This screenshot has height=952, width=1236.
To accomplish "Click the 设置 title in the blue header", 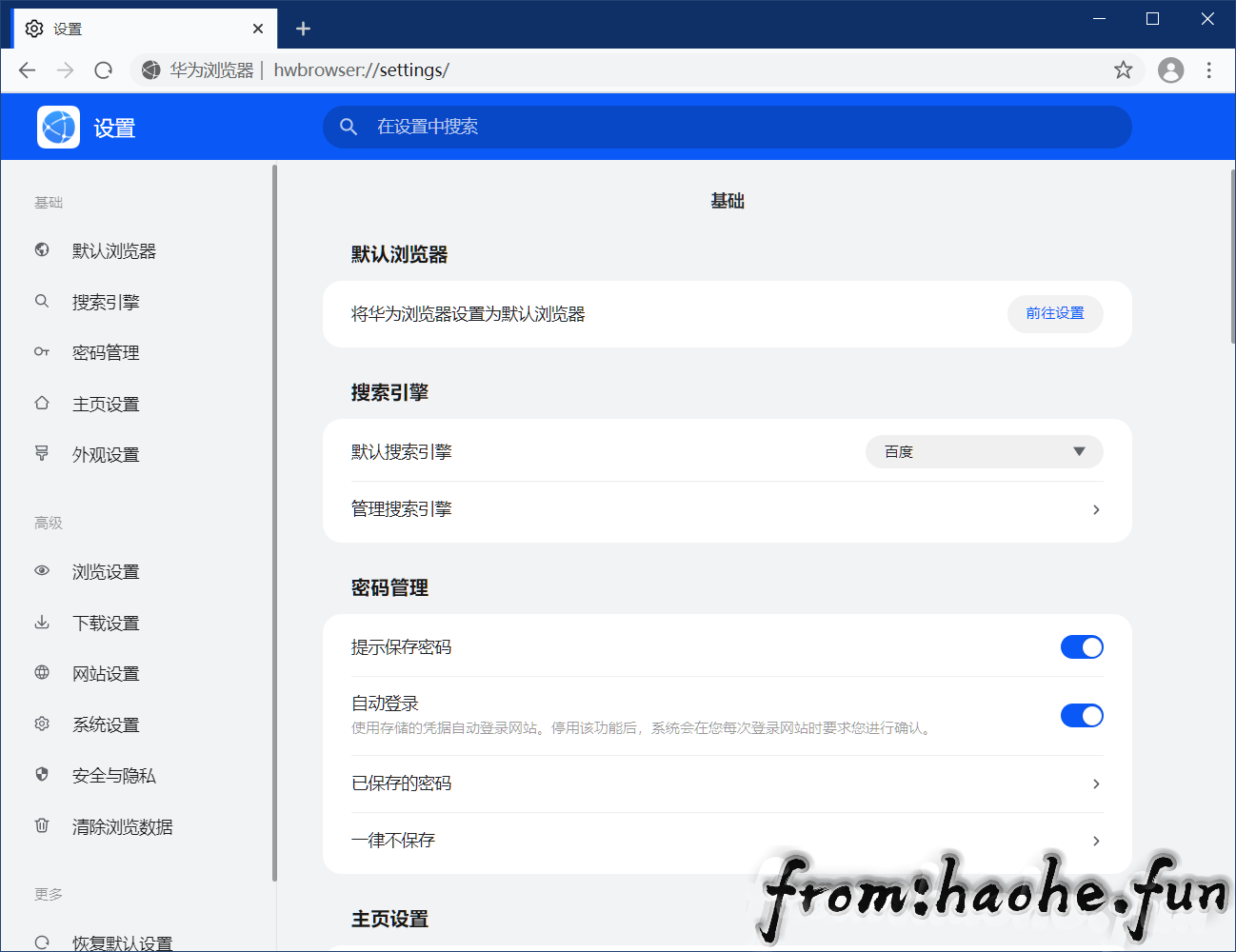I will click(114, 128).
